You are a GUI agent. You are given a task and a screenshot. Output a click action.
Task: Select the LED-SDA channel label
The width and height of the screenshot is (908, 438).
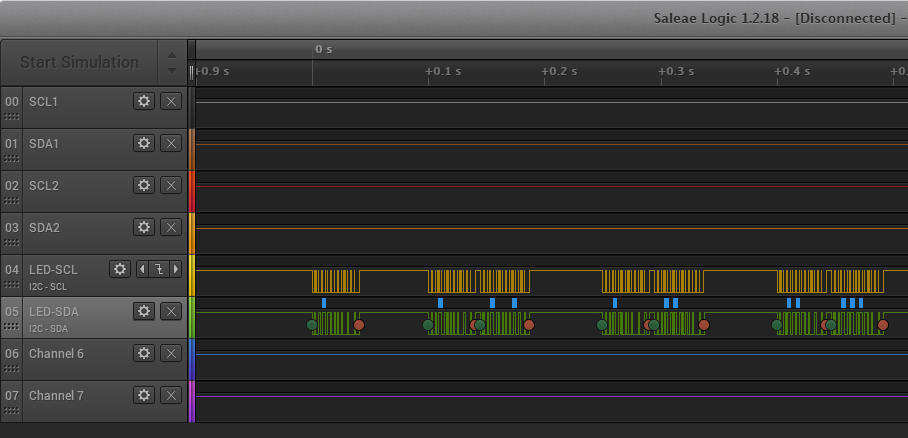point(53,311)
